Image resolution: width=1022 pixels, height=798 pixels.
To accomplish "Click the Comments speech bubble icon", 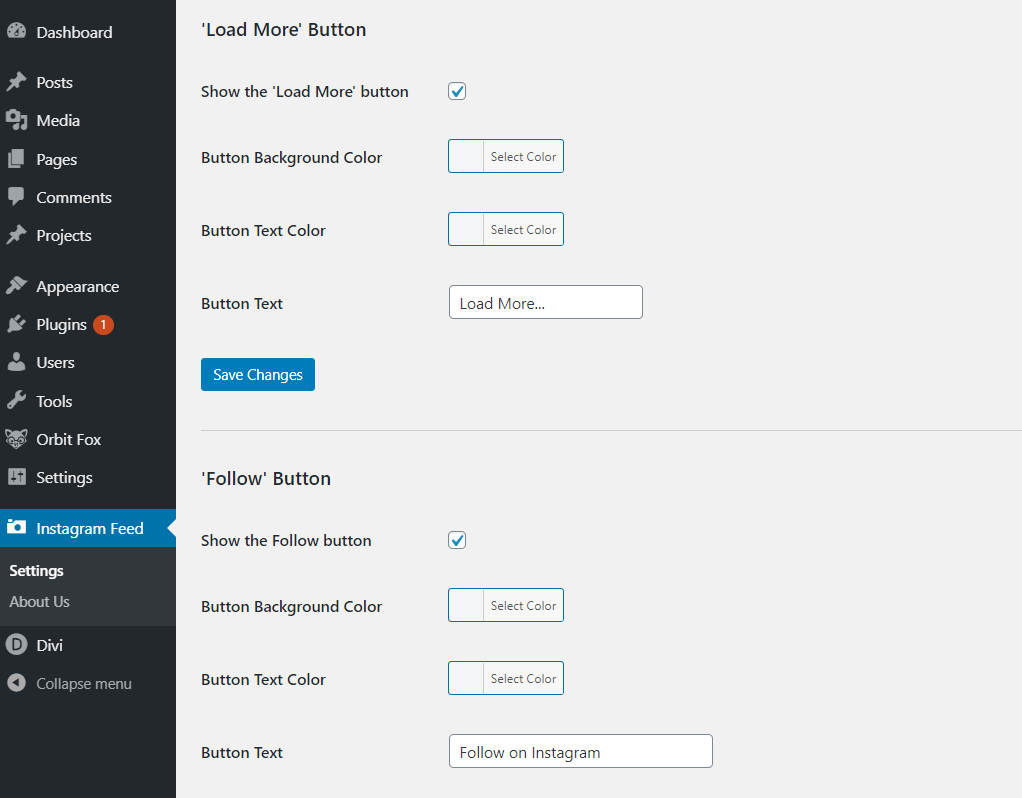I will click(x=16, y=197).
